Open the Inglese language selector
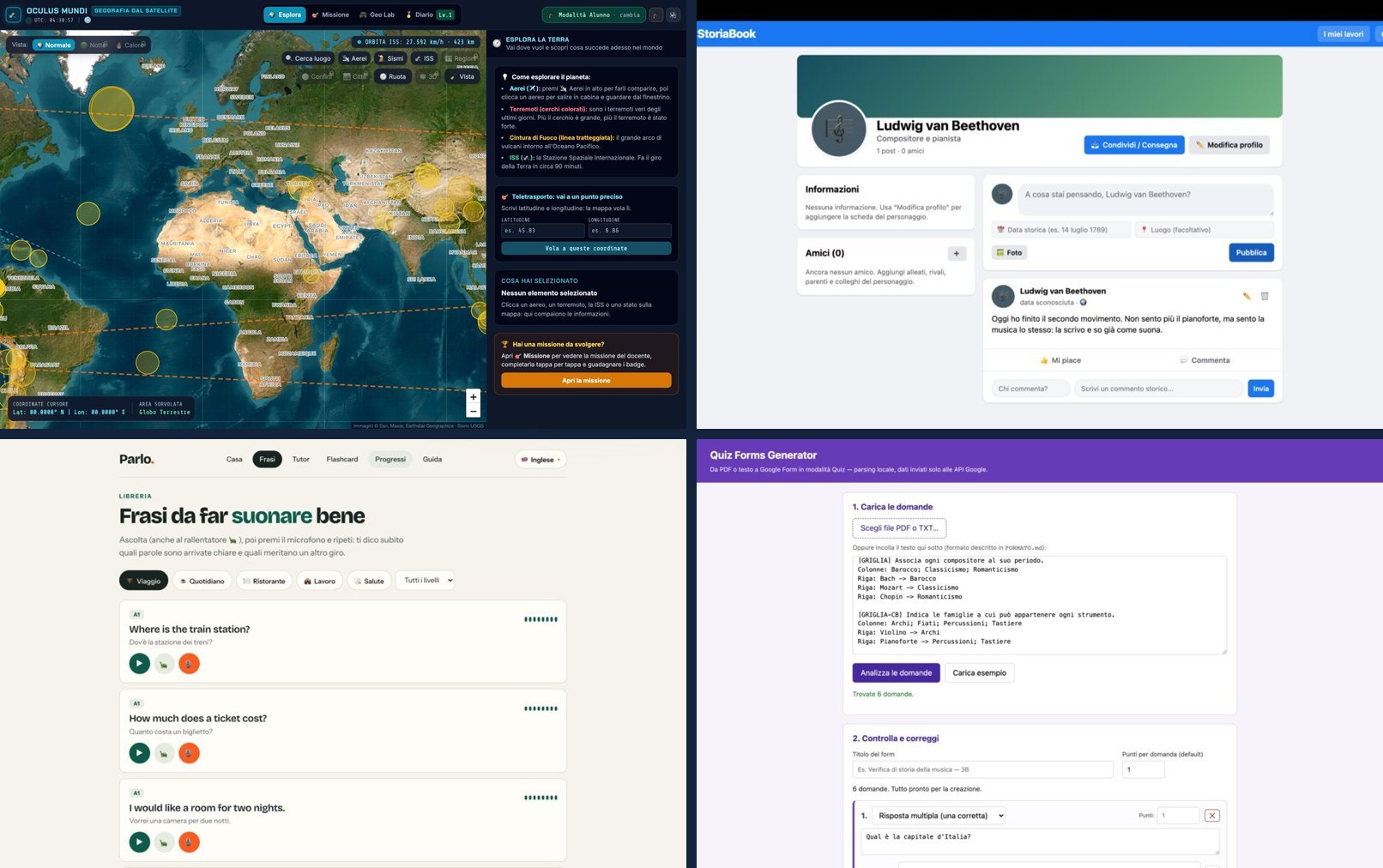This screenshot has height=868, width=1383. [x=541, y=460]
